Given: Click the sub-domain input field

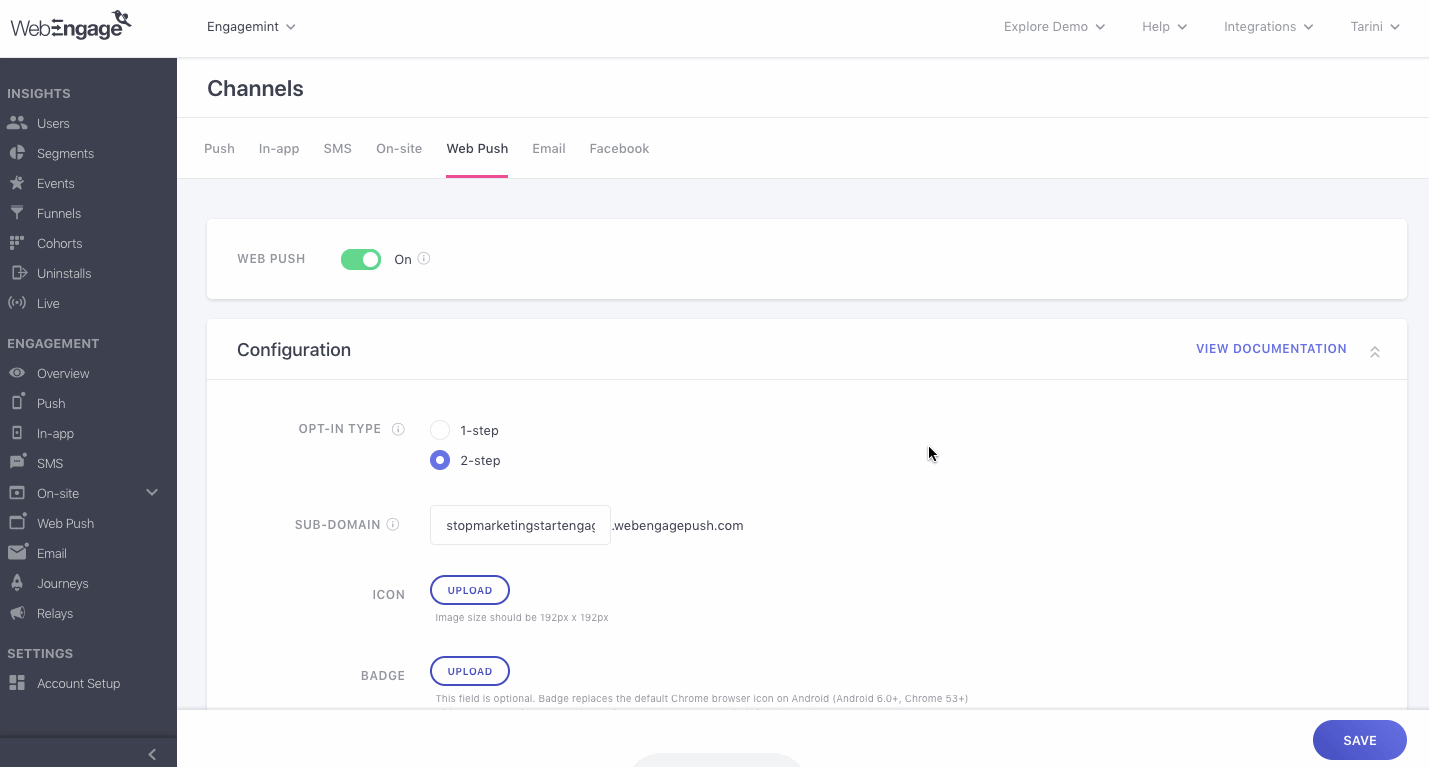Looking at the screenshot, I should [x=520, y=525].
